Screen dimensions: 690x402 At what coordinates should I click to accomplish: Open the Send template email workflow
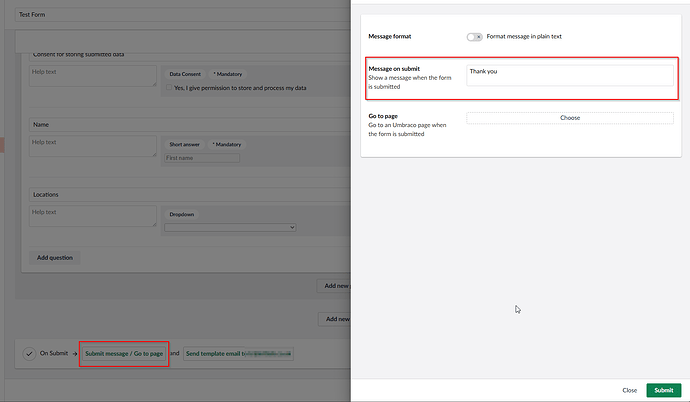click(x=238, y=354)
